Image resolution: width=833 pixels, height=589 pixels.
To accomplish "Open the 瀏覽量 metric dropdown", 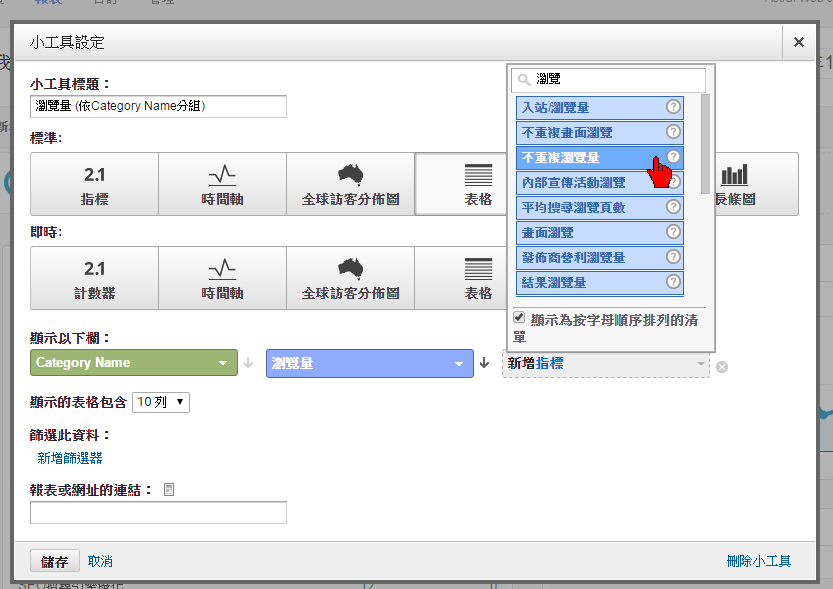I will tap(368, 363).
